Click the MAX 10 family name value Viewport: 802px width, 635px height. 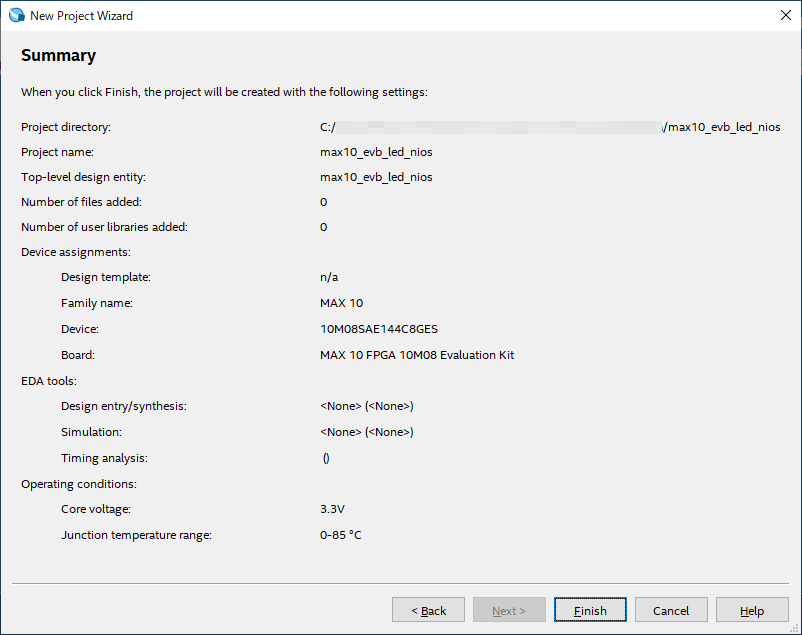coord(342,303)
